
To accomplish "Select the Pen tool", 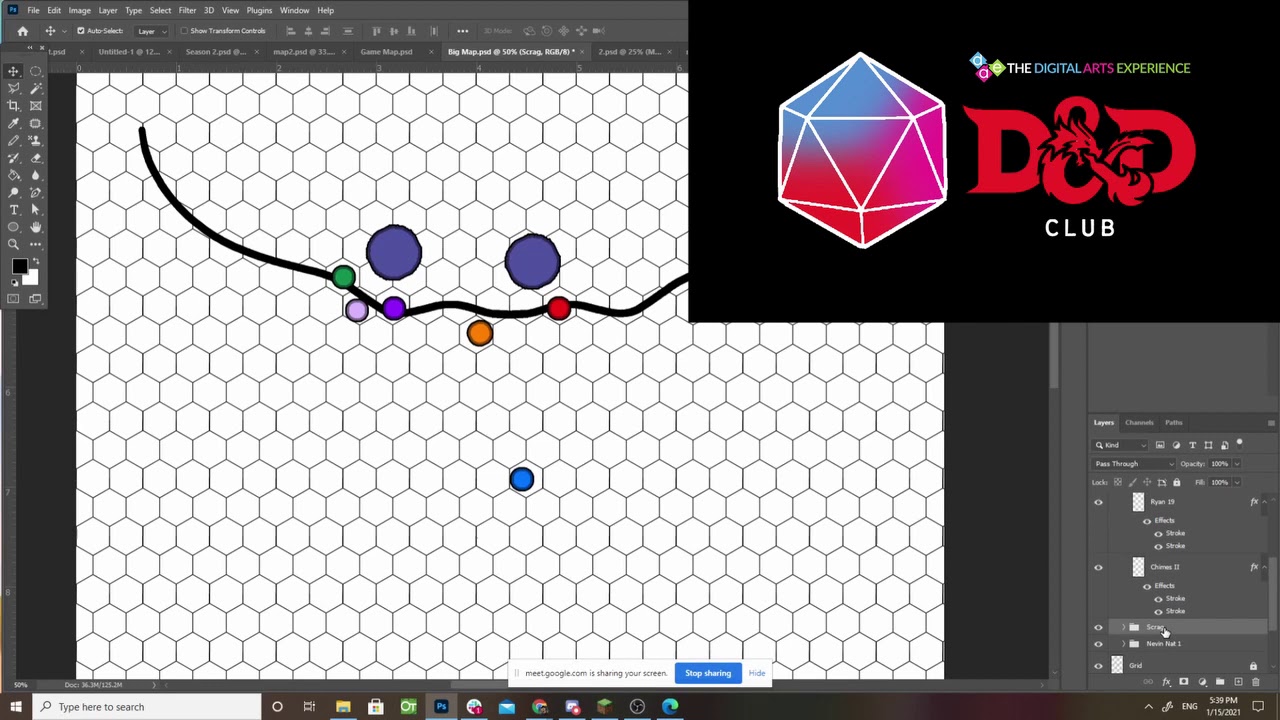I will coord(36,192).
